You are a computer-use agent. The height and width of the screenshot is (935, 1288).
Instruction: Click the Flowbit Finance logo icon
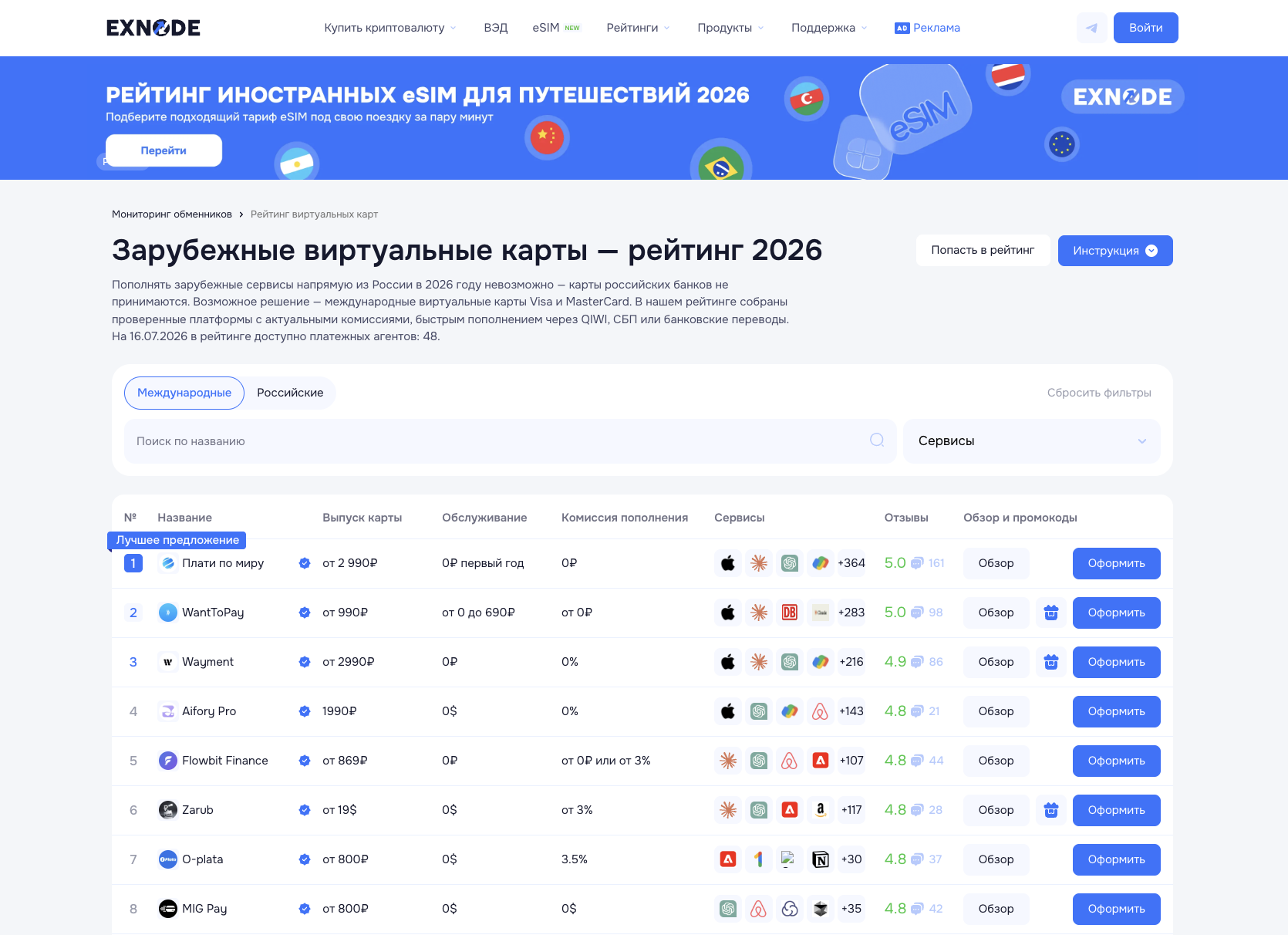[x=168, y=761]
